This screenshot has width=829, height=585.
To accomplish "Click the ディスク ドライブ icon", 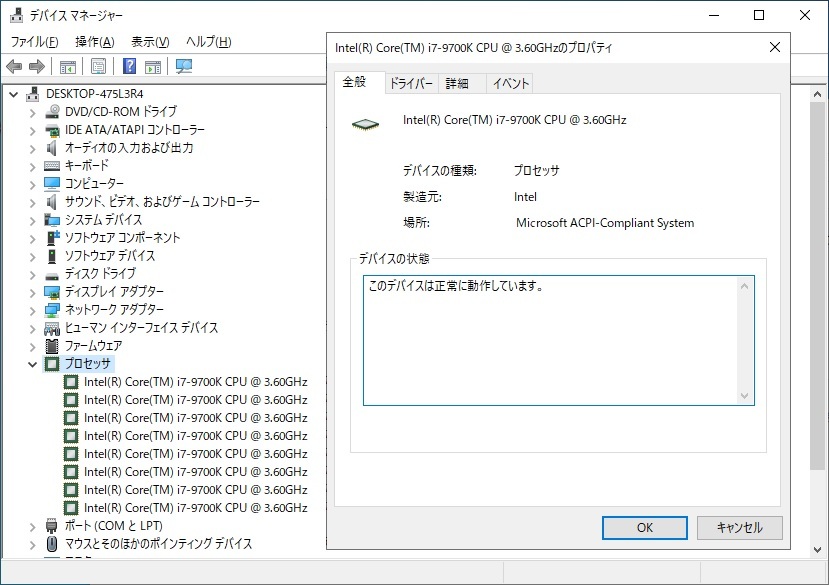I will [x=52, y=275].
